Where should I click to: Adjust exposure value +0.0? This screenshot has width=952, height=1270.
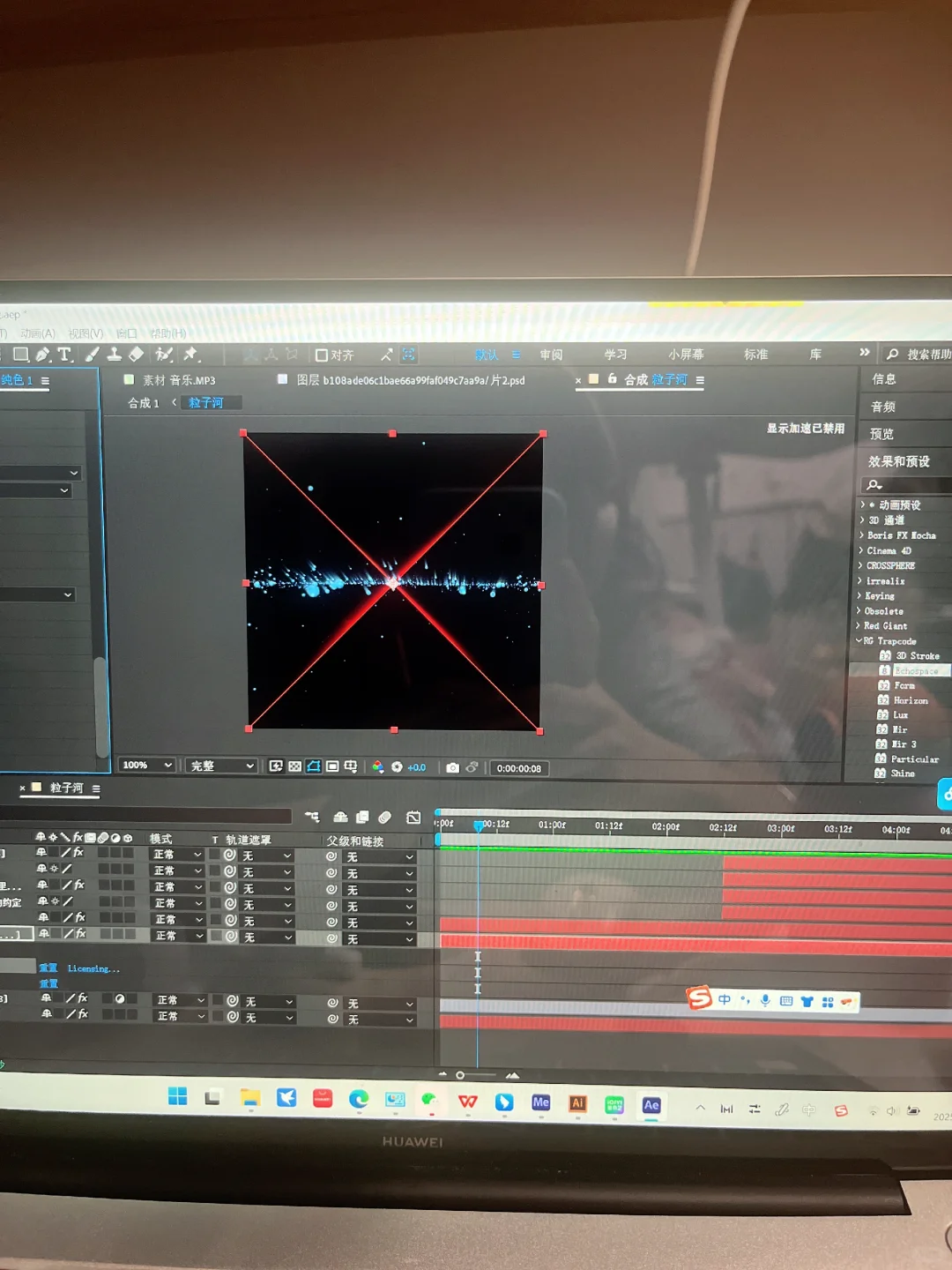coord(417,768)
